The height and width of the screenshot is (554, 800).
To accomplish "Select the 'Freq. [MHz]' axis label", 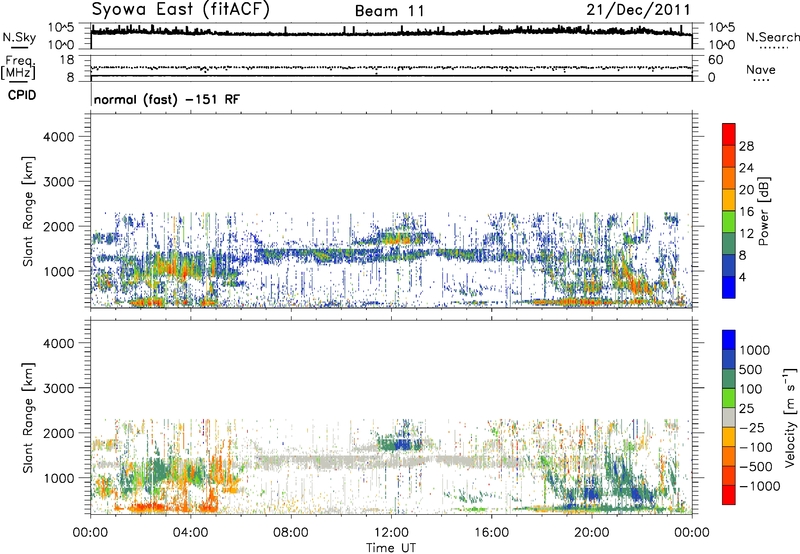I will coord(18,67).
